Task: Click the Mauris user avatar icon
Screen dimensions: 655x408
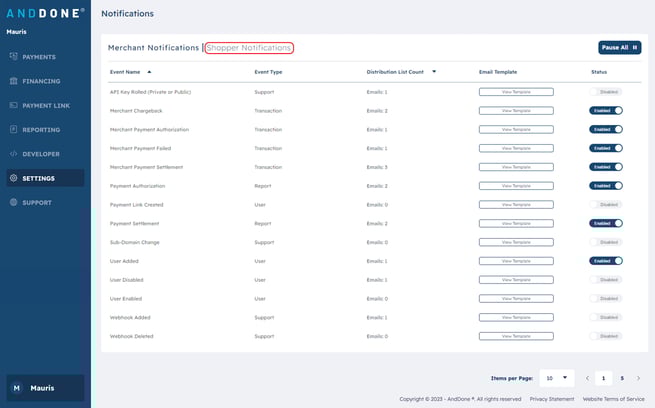Action: (15, 388)
